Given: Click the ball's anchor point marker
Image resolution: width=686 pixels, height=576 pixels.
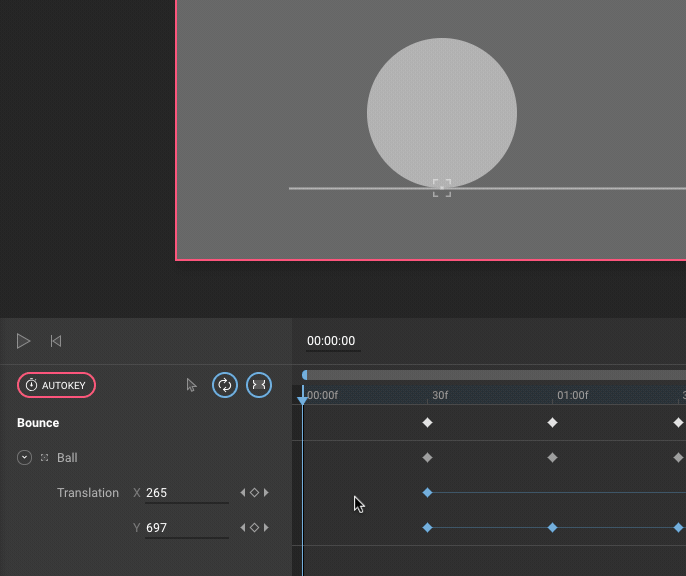Looking at the screenshot, I should [x=442, y=188].
